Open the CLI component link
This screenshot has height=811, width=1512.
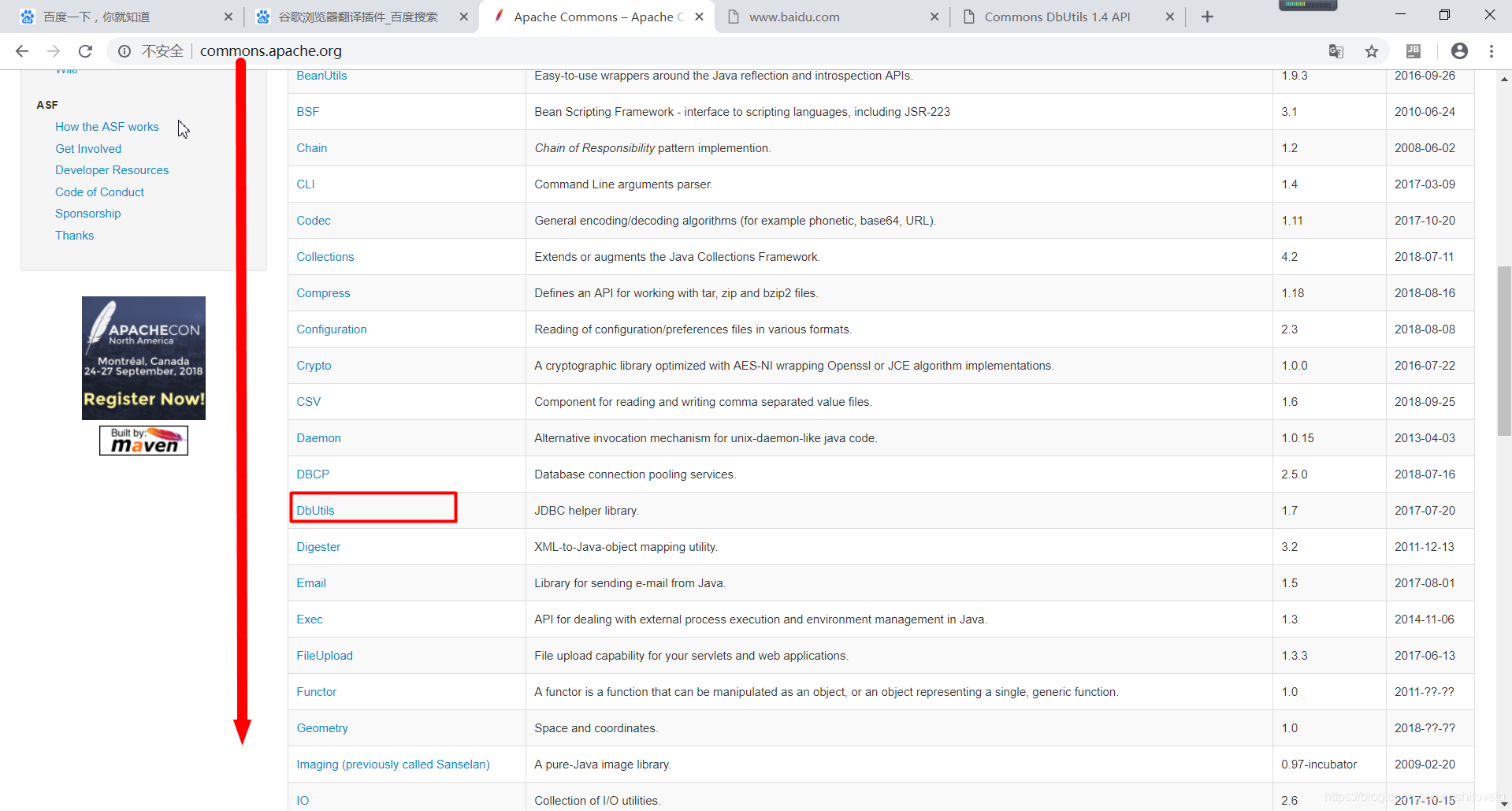tap(305, 184)
